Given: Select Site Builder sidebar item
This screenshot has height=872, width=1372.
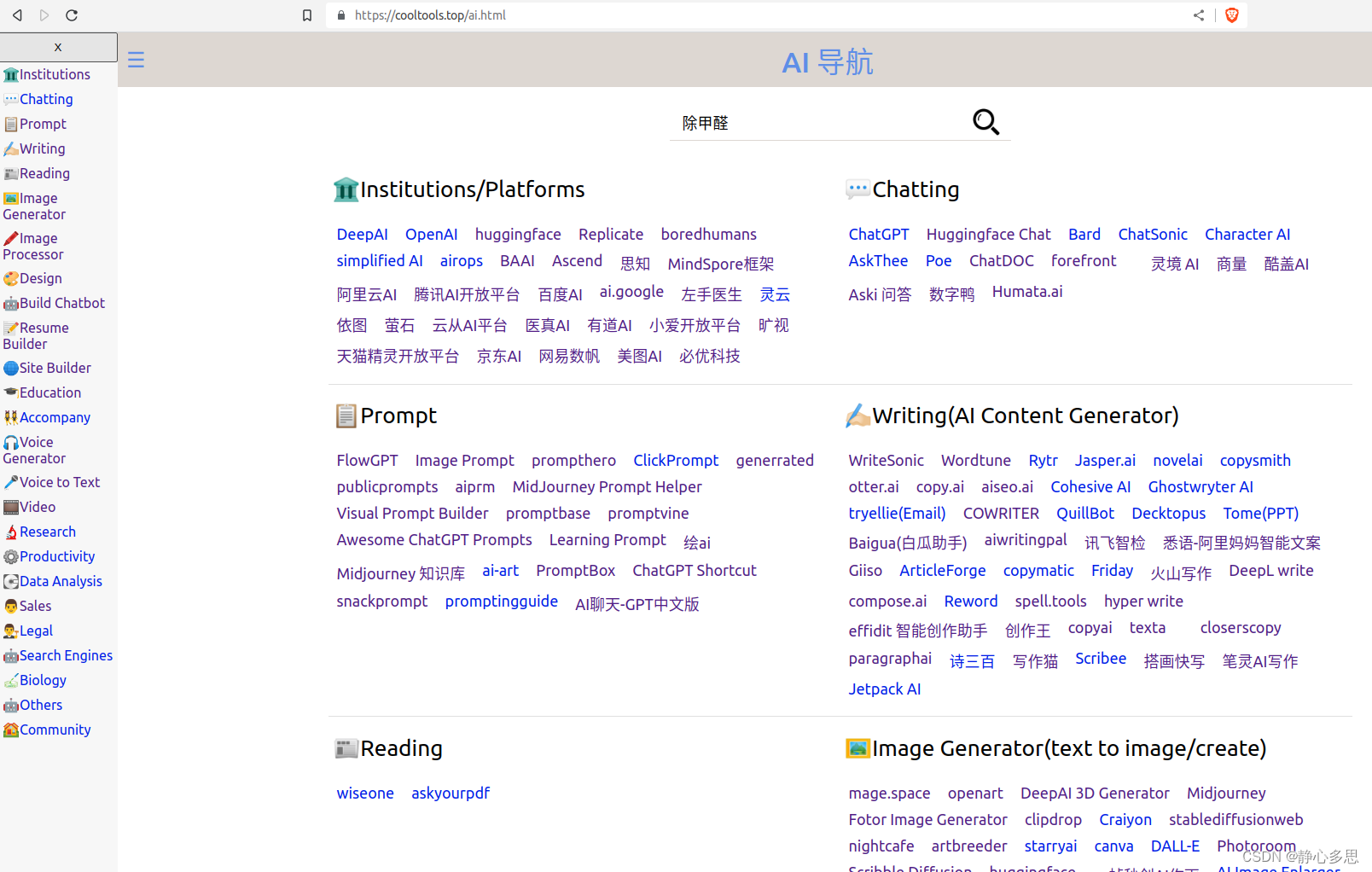Looking at the screenshot, I should click(x=47, y=368).
